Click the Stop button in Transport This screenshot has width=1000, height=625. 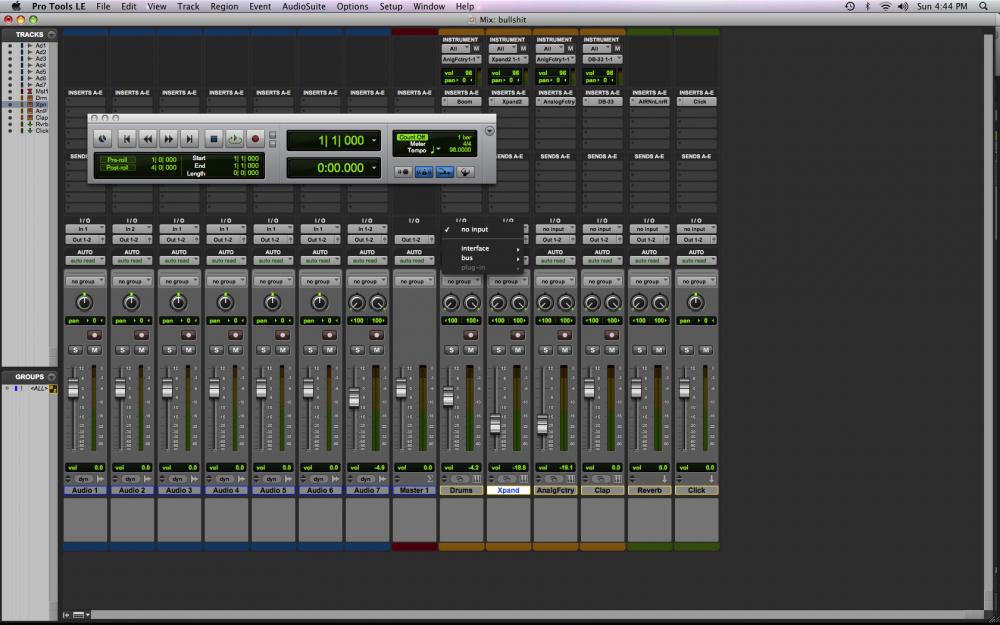[214, 138]
